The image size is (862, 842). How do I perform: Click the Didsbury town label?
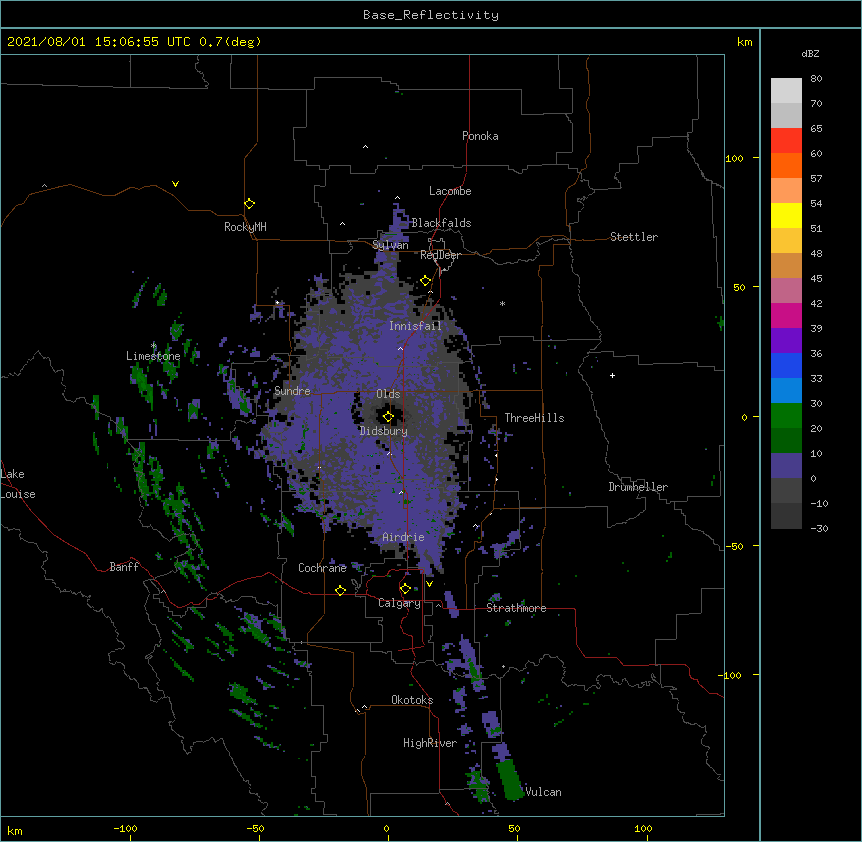[384, 431]
